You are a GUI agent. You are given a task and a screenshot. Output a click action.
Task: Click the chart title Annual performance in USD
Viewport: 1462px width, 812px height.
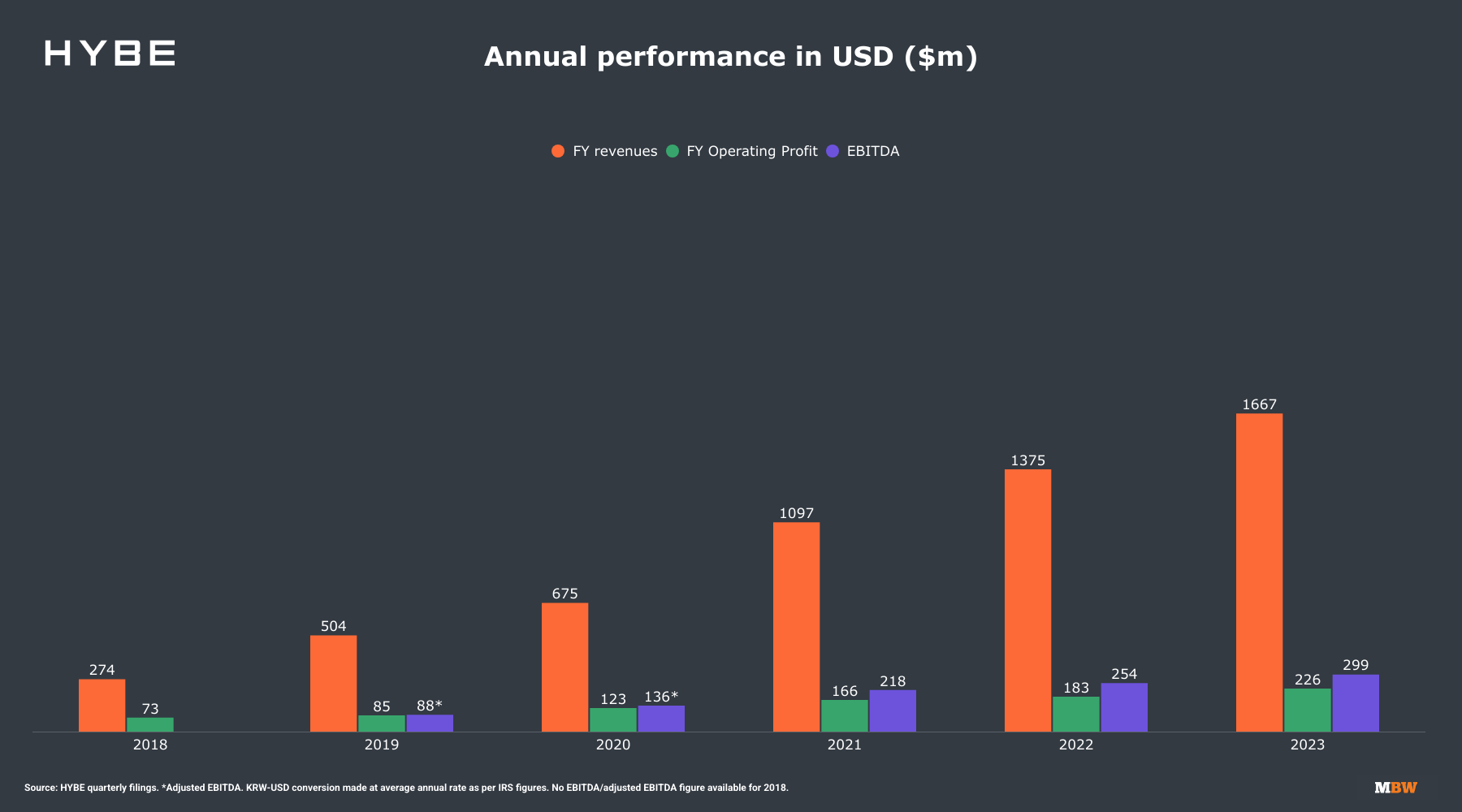tap(730, 57)
